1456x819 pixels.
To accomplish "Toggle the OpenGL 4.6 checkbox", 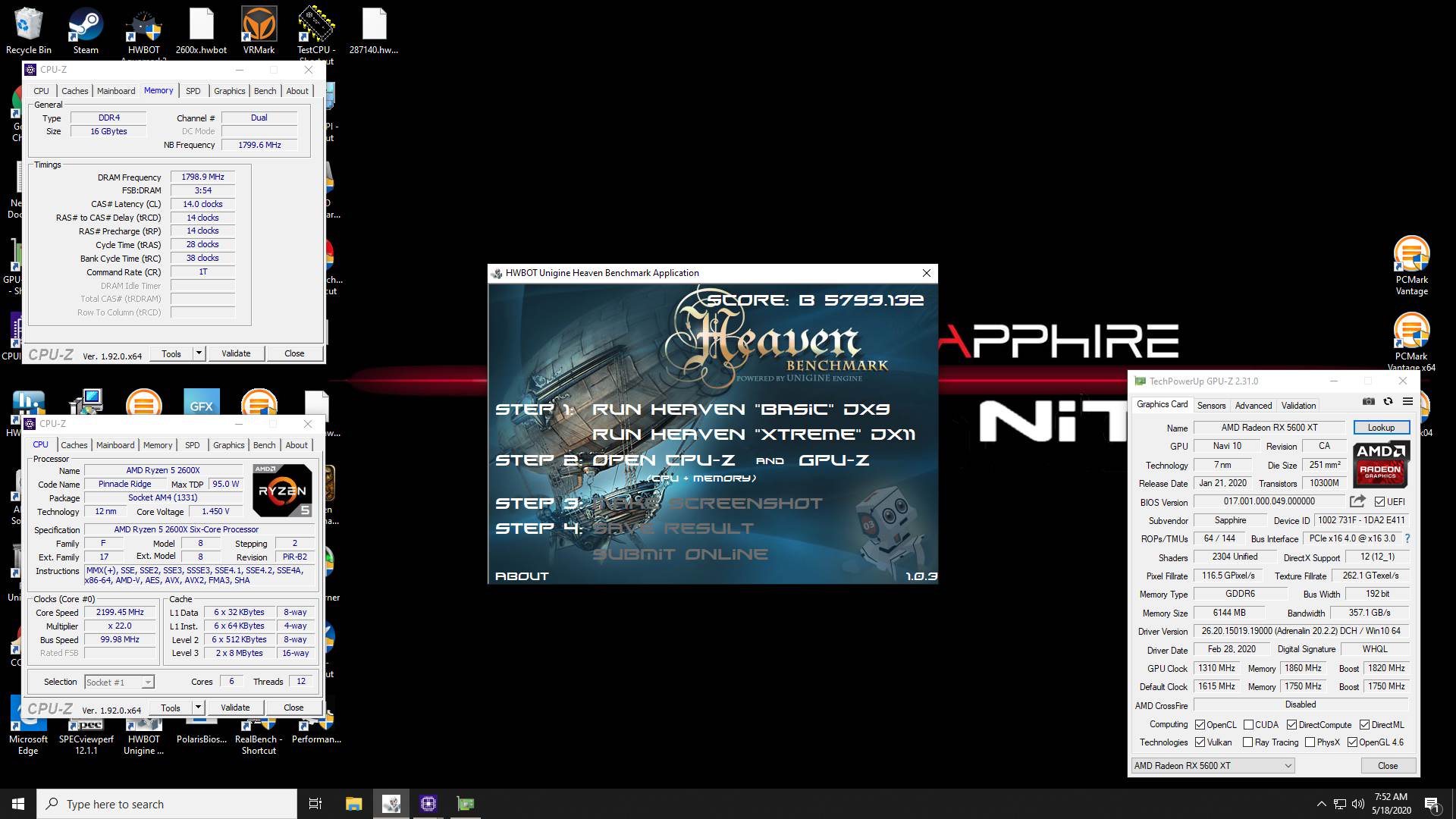I will (1352, 742).
